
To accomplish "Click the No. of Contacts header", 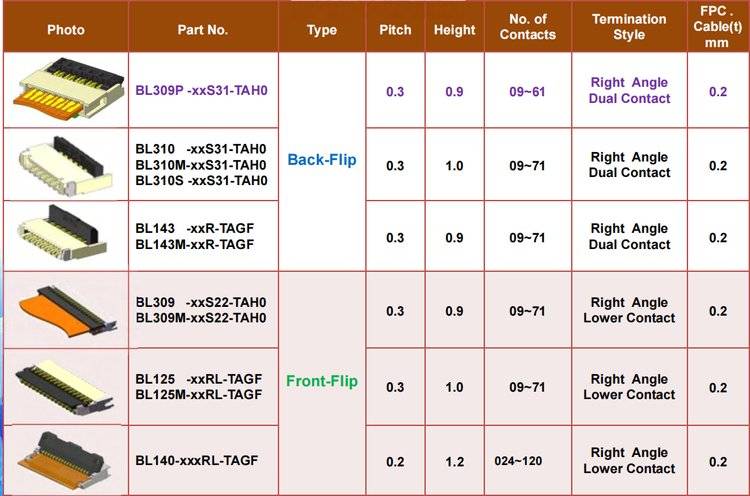I will pyautogui.click(x=527, y=27).
